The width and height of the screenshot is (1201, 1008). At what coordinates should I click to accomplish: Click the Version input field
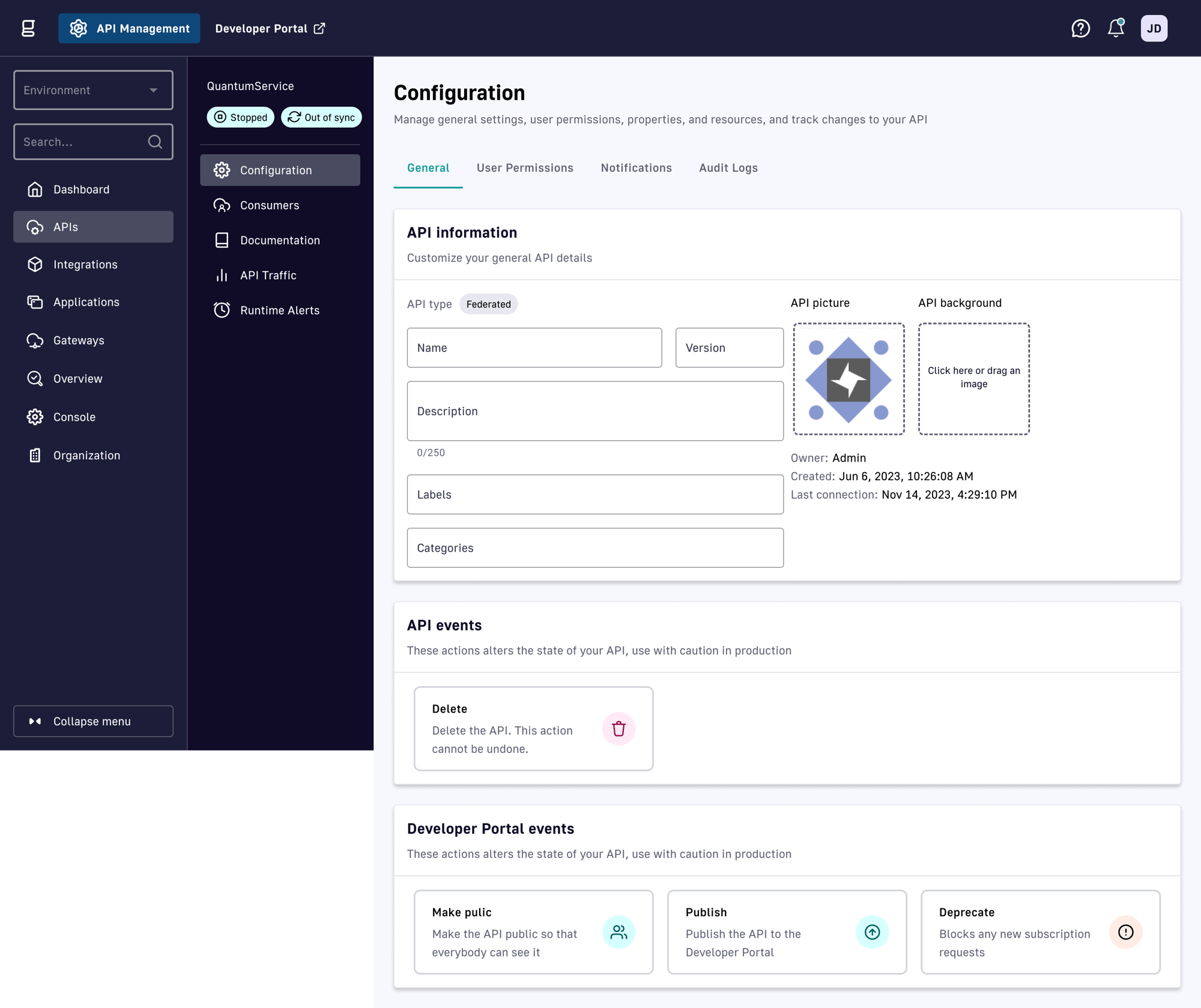click(x=729, y=348)
